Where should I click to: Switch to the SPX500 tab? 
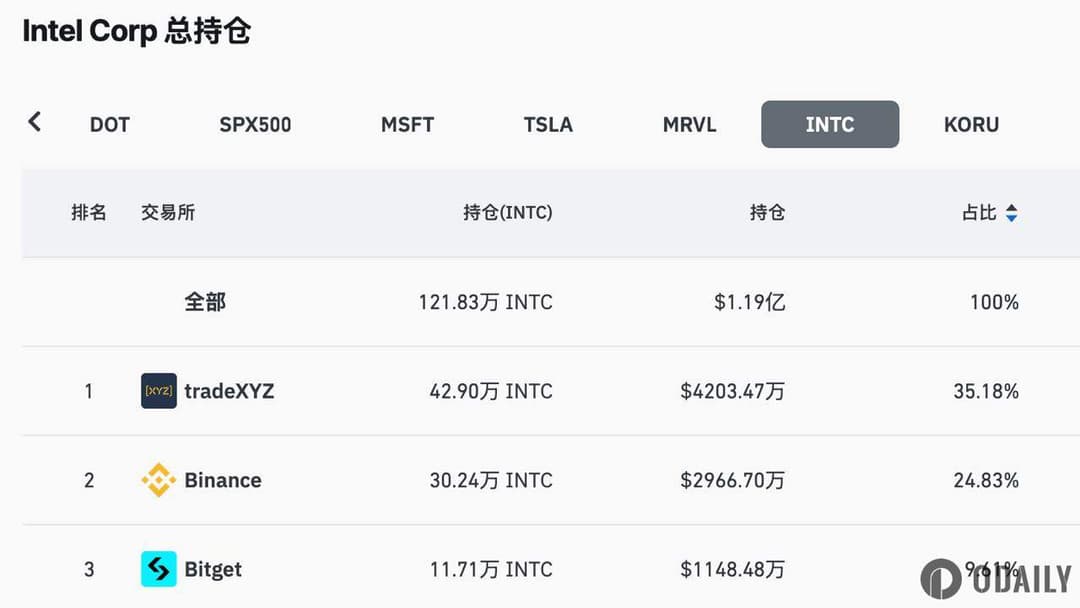click(x=255, y=125)
